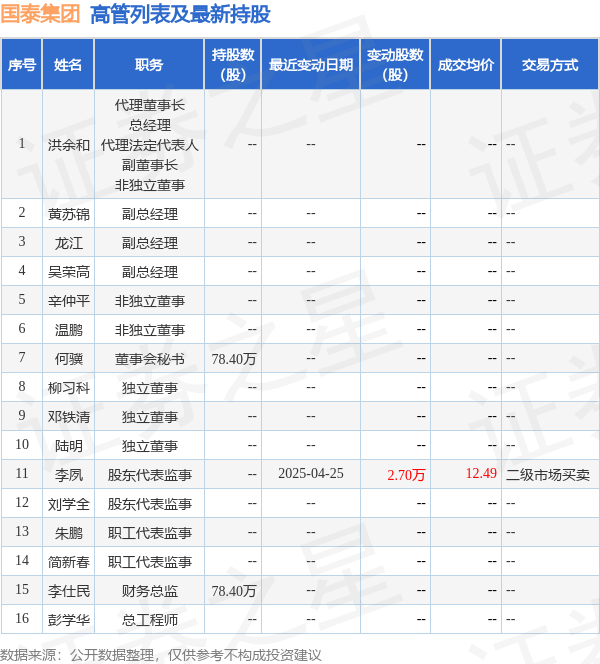600x664 pixels.
Task: Click the name 李仕民
Action: [69, 591]
